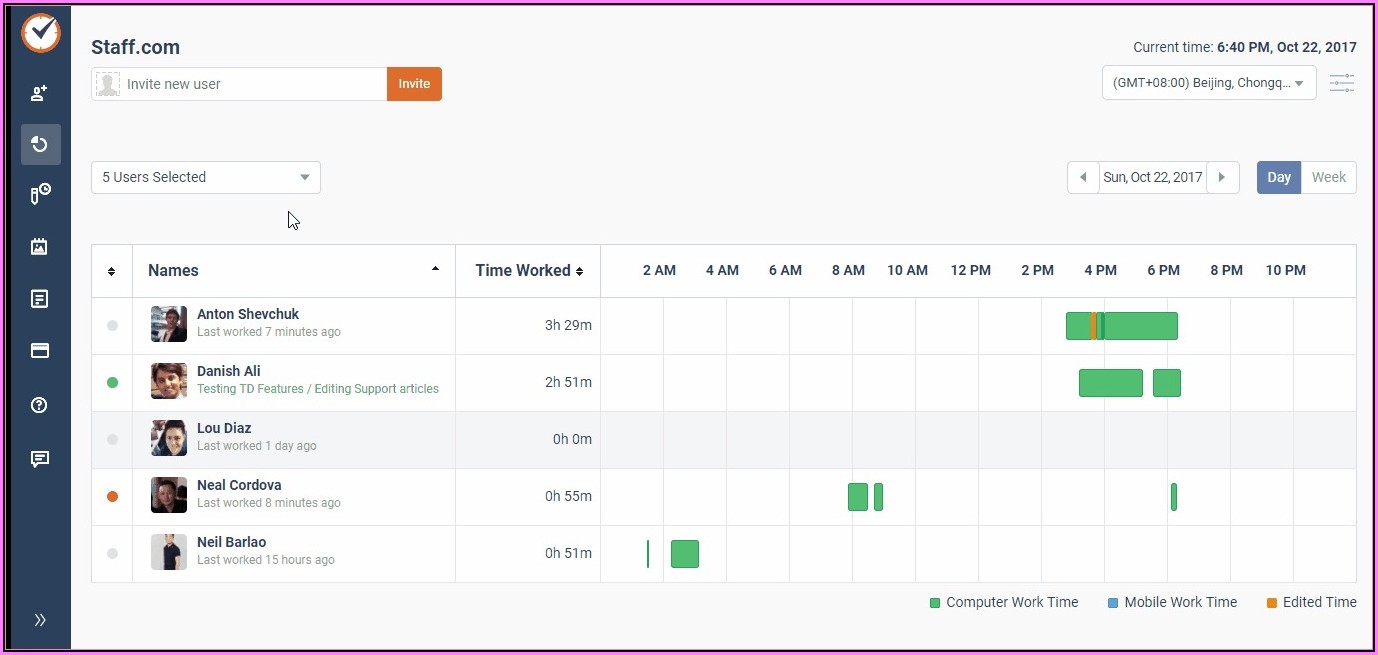
Task: Open the add user sidebar icon
Action: [40, 93]
